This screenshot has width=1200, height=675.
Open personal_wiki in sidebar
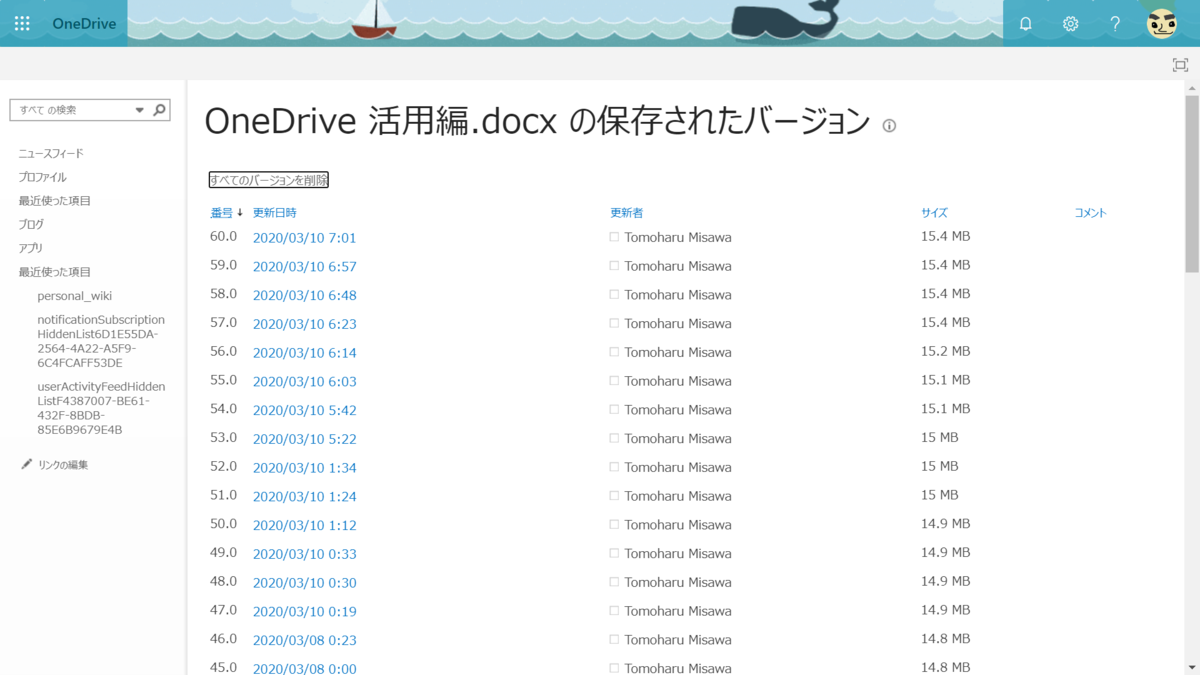point(74,296)
